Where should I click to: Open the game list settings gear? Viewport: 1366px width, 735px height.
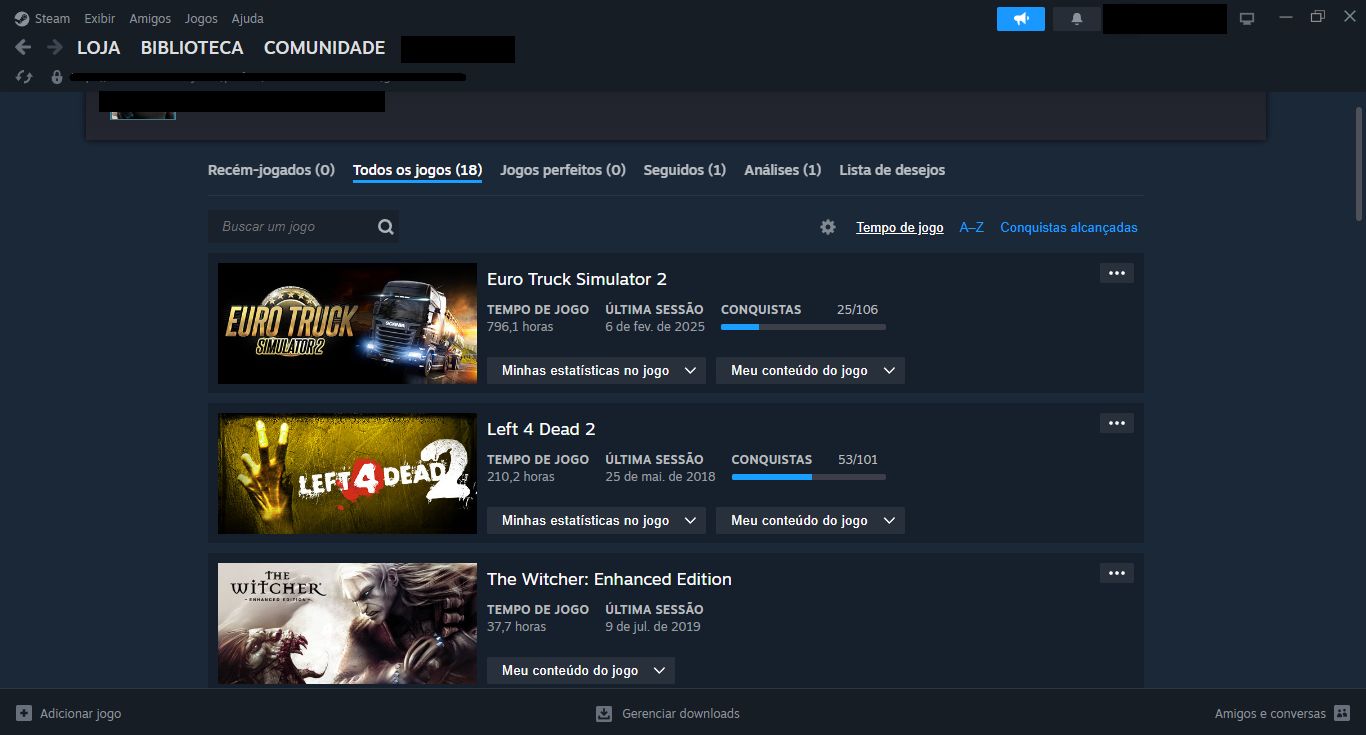pos(828,227)
